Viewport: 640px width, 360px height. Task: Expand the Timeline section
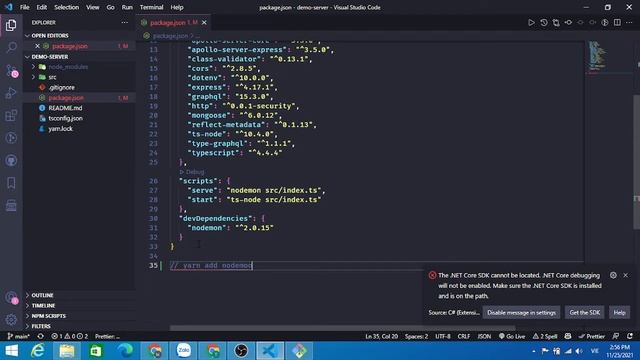43,305
